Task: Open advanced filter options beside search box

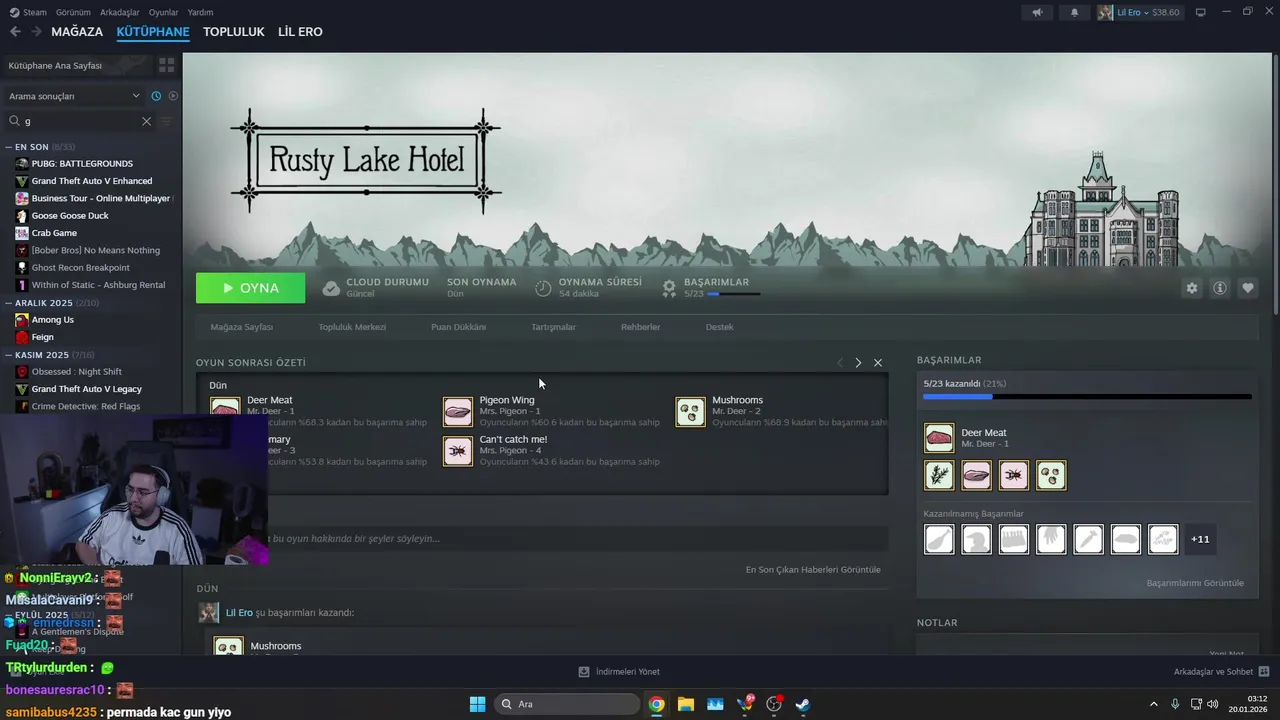Action: point(166,121)
